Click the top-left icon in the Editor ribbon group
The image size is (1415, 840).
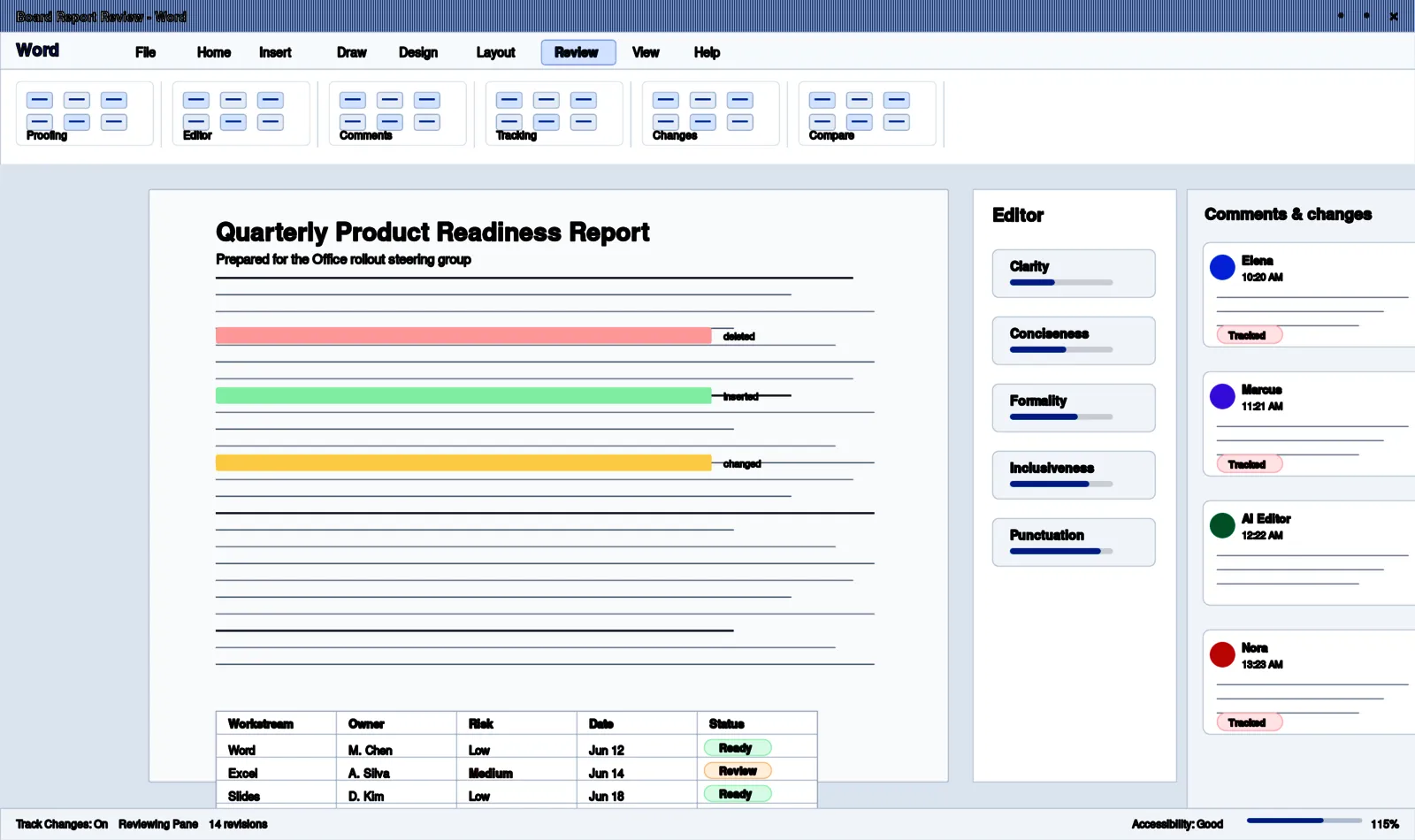point(196,101)
